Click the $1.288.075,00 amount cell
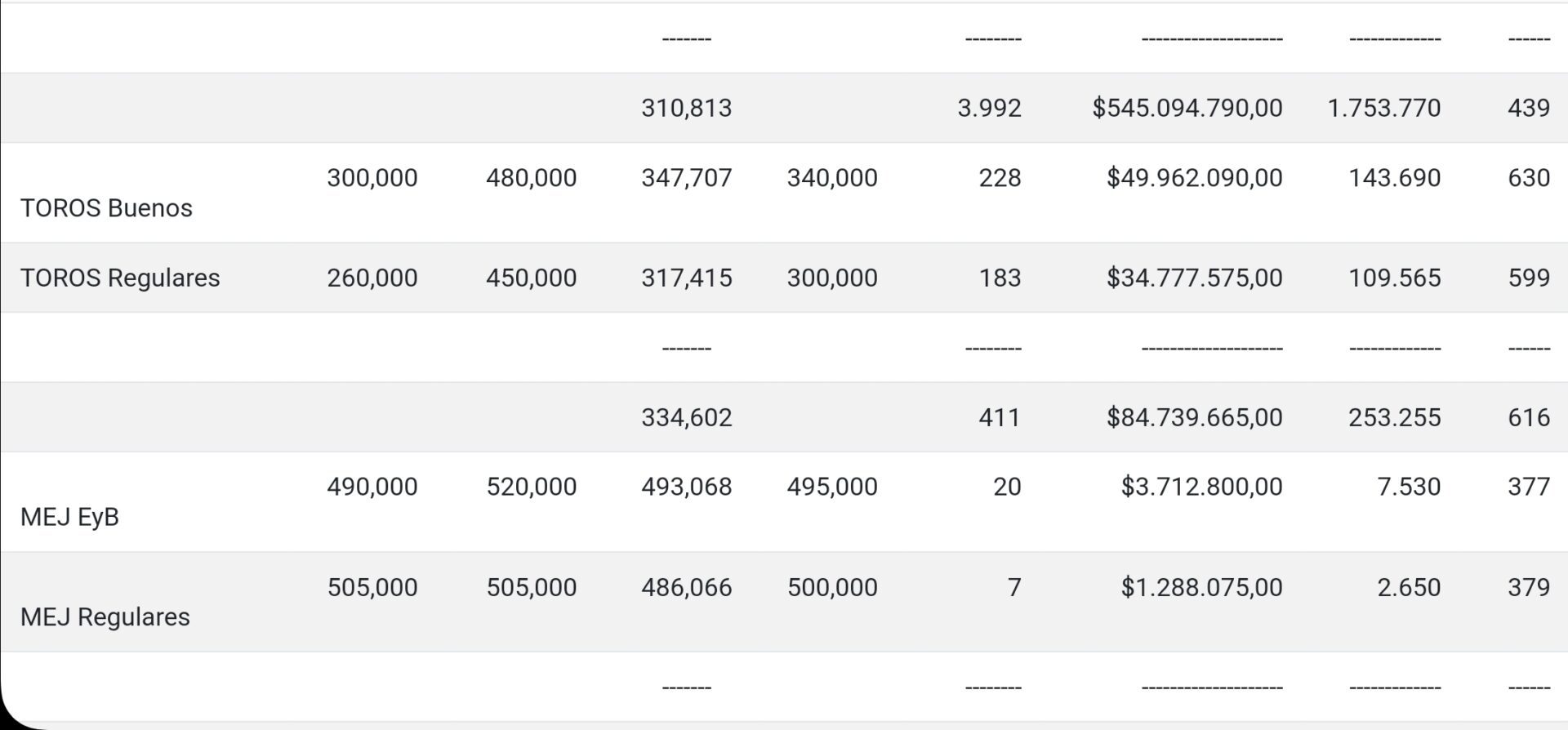The width and height of the screenshot is (1568, 730). click(x=1201, y=587)
